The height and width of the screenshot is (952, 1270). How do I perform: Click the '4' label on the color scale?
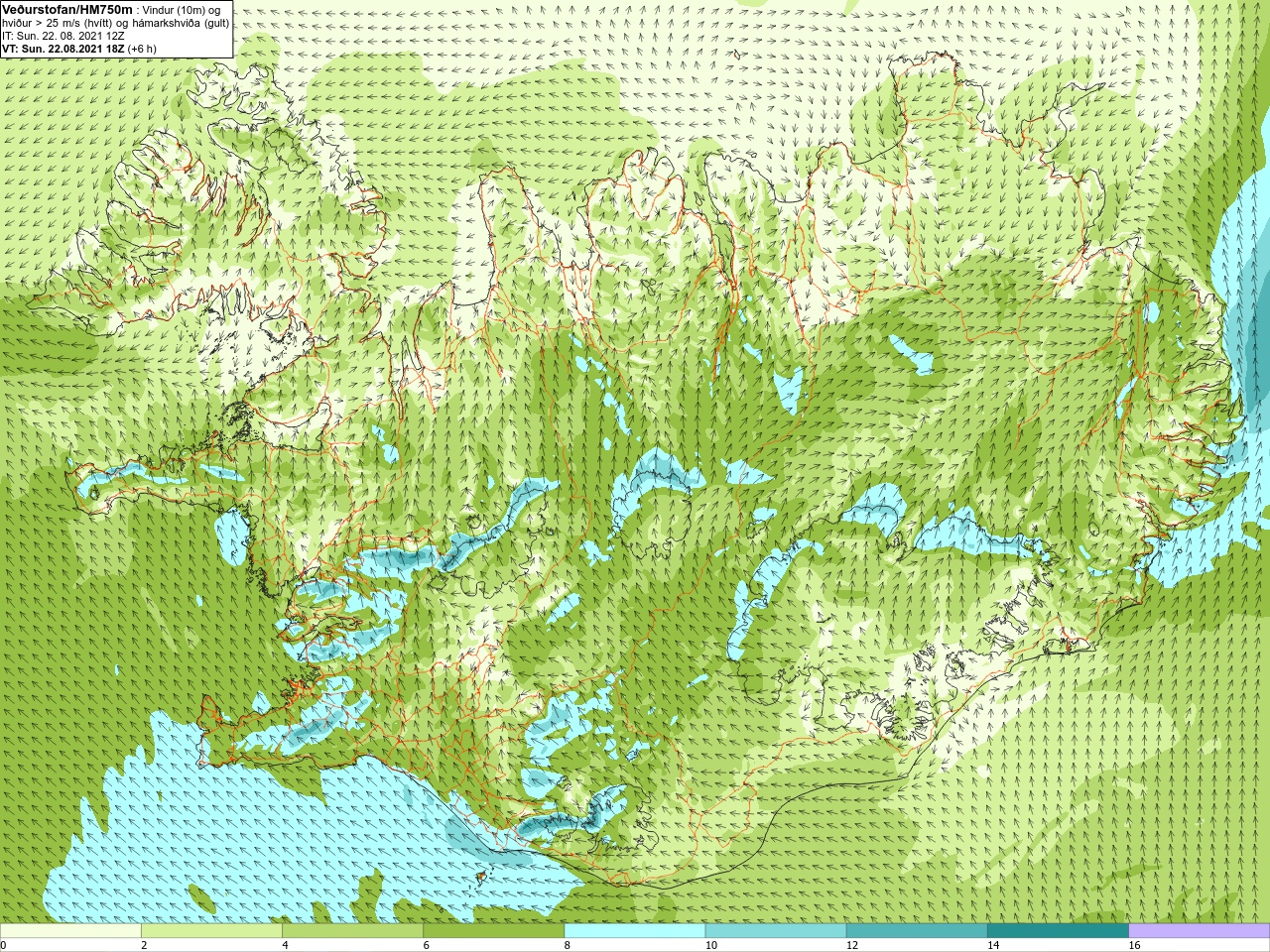pyautogui.click(x=285, y=945)
